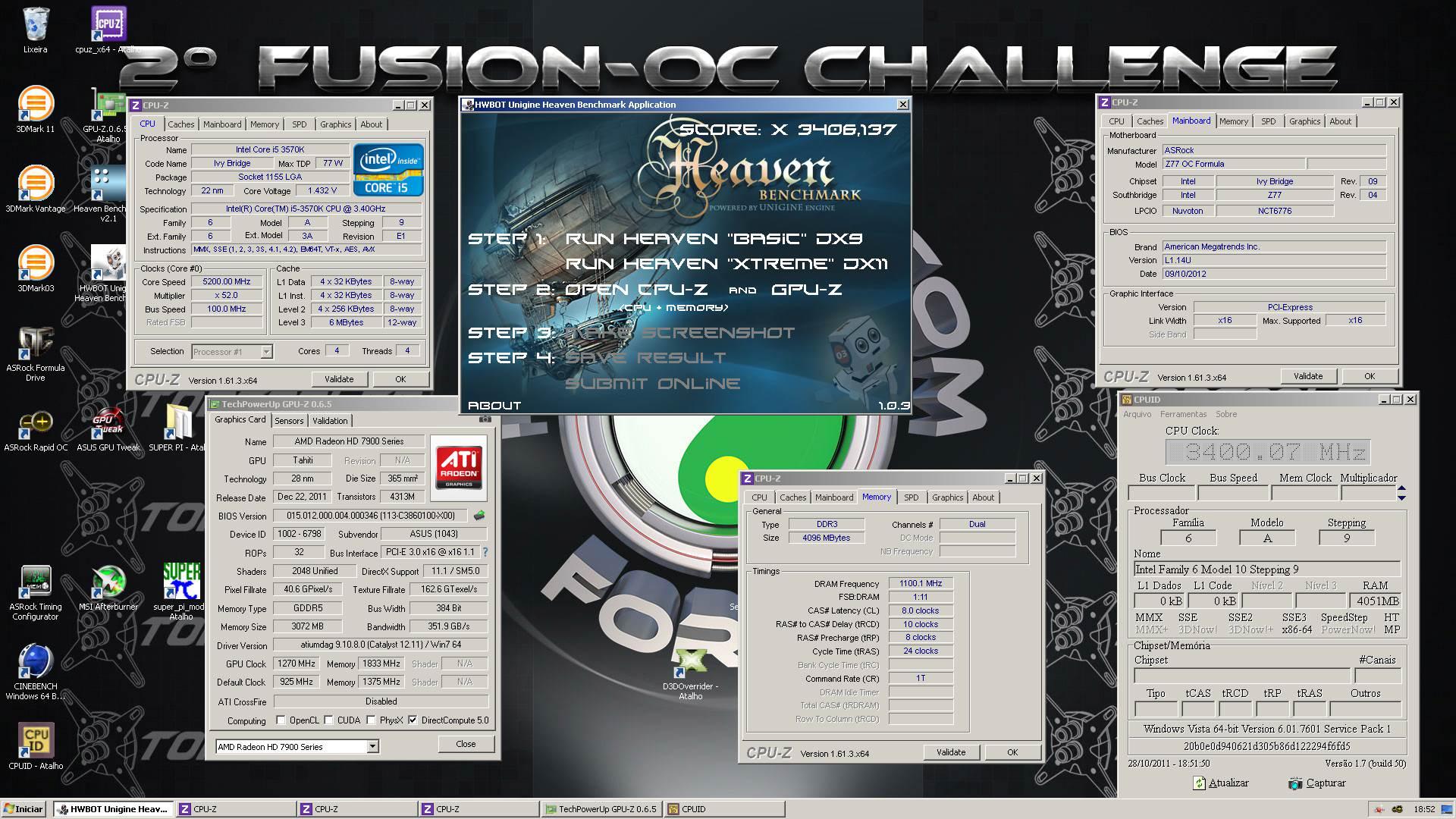Click the DRAM Frequency value 1100.1 MHz
Screen dimensions: 1456x819
[921, 584]
